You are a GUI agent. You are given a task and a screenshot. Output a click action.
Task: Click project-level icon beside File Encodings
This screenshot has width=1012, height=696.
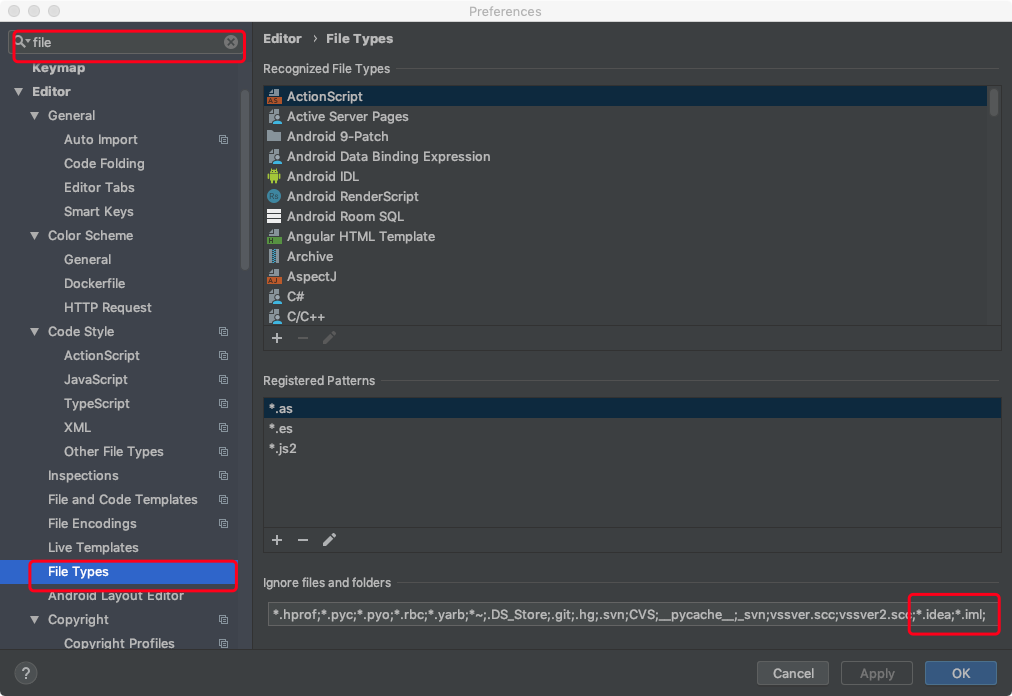pos(223,524)
